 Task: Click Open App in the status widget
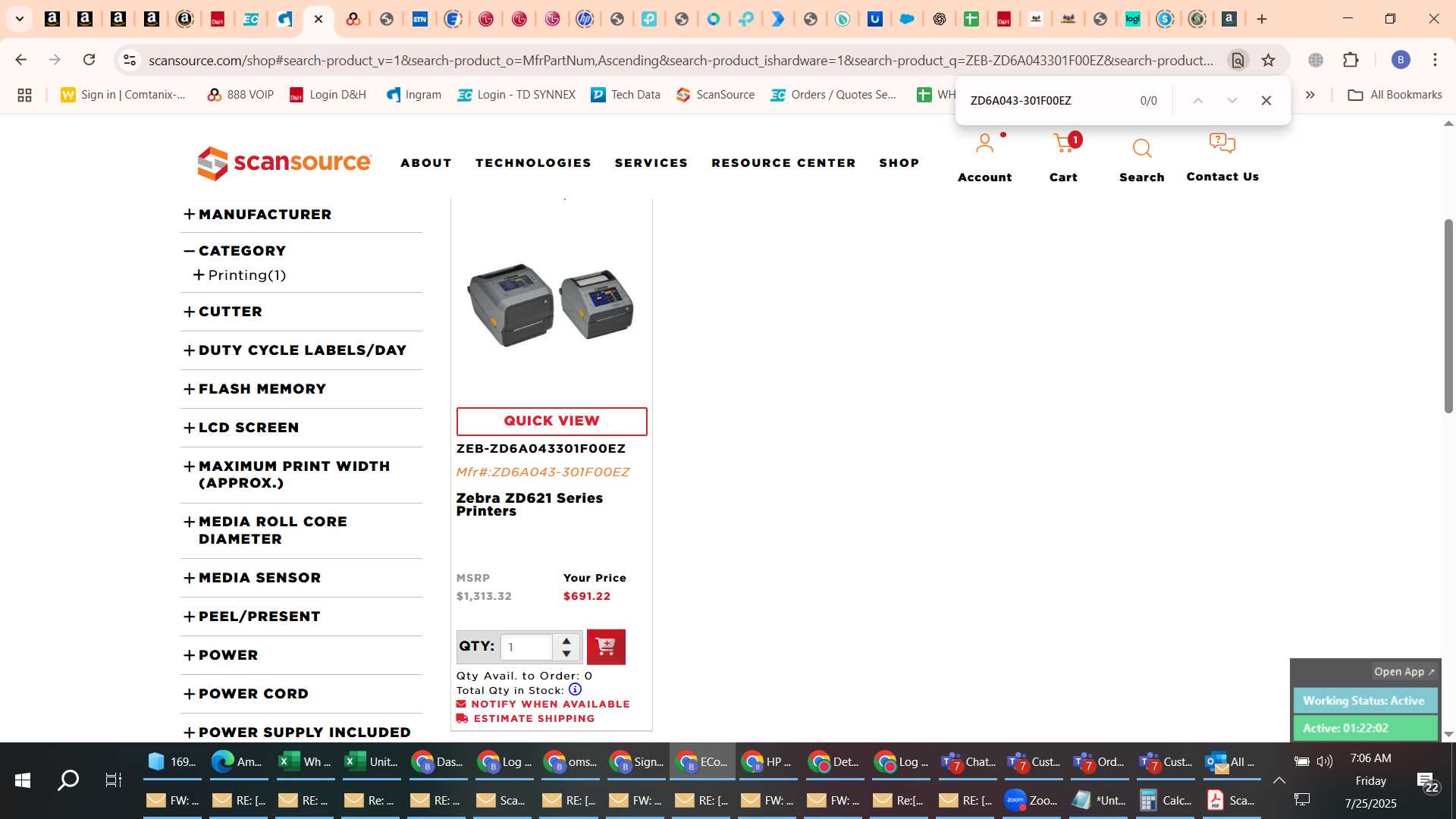click(1404, 672)
